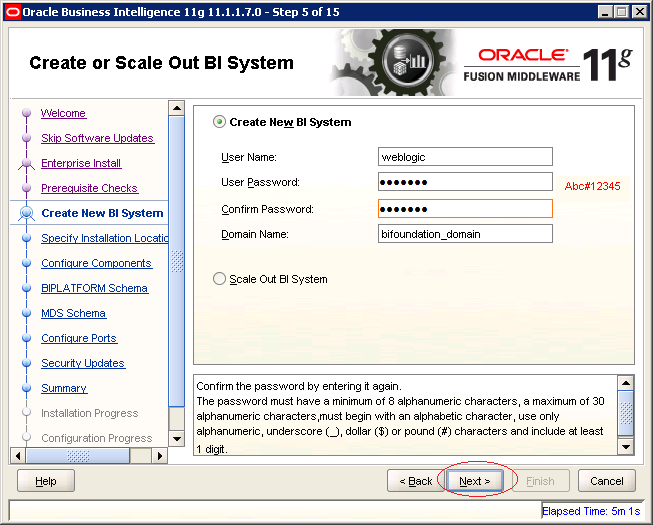Select Scale Out BI System radio button
Viewport: 653px width, 525px height.
(x=219, y=279)
